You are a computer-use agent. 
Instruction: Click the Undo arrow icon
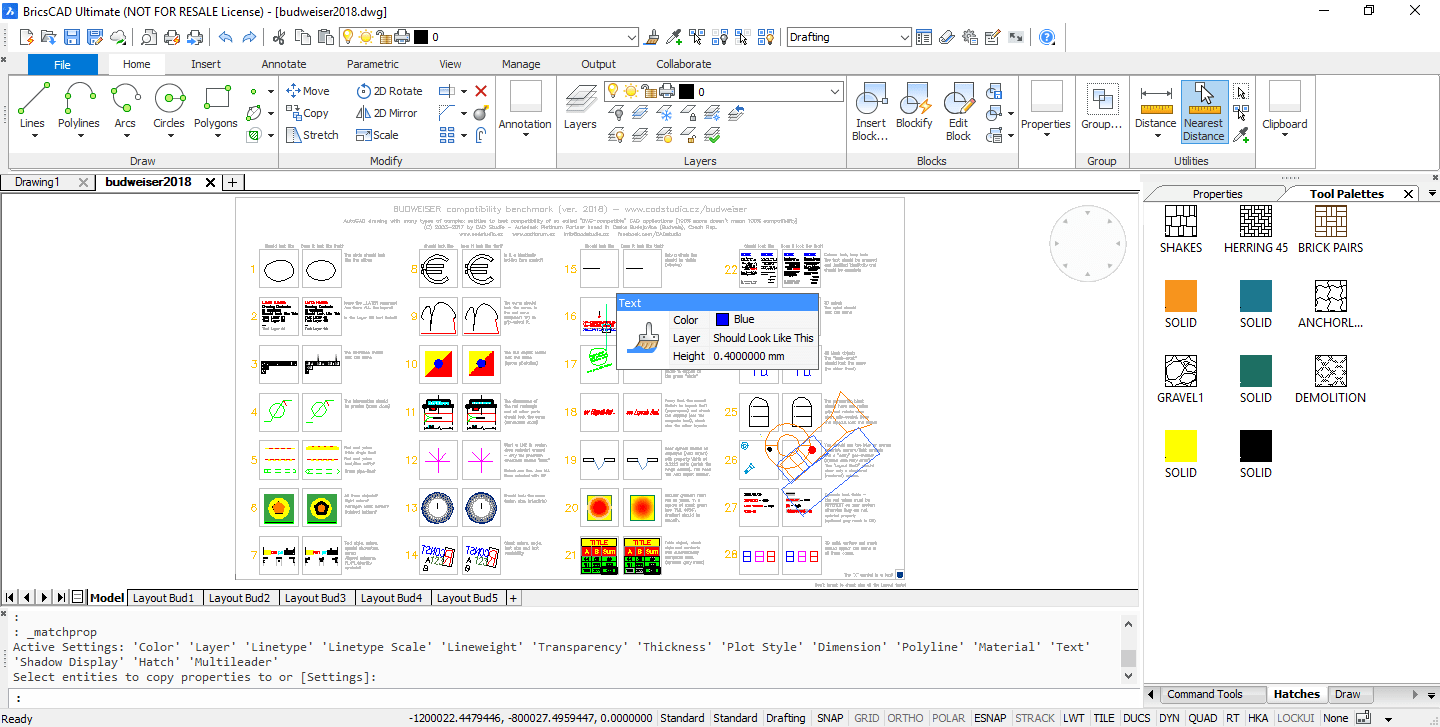[x=226, y=37]
